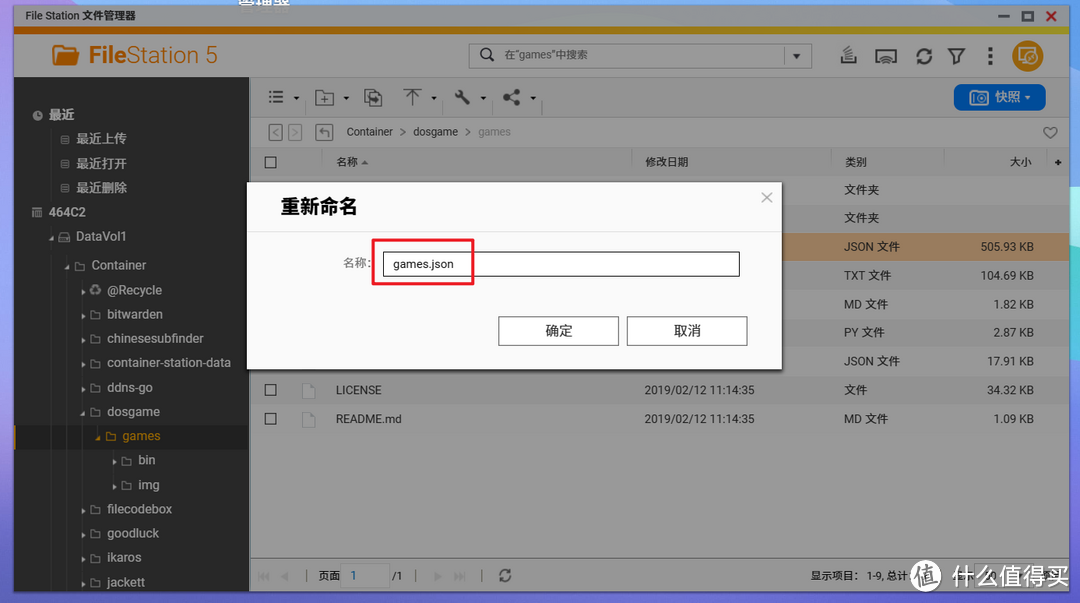Select the 464C2 device node
Screen dimensions: 1080x603
tap(67, 212)
